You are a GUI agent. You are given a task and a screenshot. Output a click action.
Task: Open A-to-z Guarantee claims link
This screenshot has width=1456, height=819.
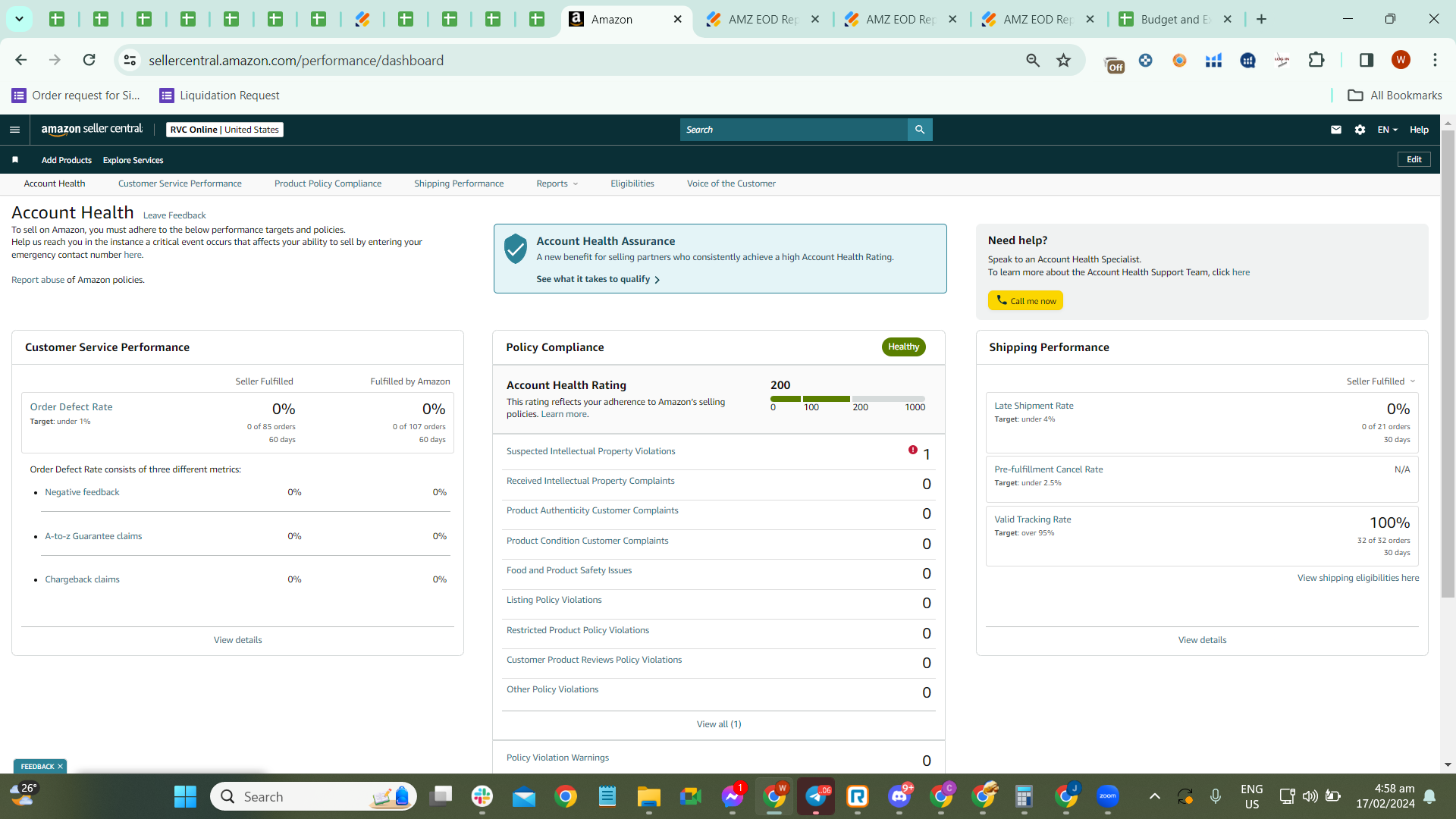click(93, 536)
